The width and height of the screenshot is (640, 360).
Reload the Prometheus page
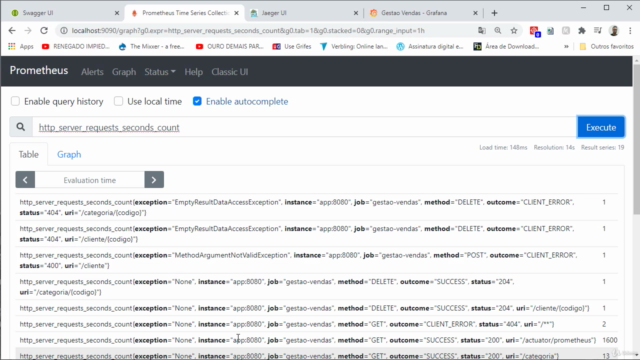pos(44,31)
